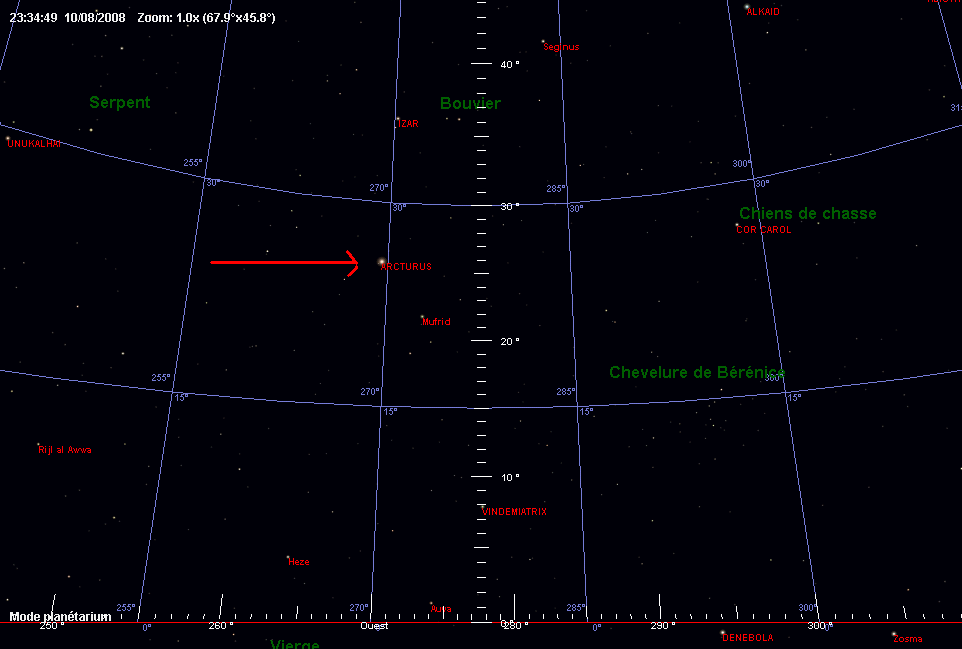Click the Chiens de chasse constellation name
The height and width of the screenshot is (649, 962).
807,213
